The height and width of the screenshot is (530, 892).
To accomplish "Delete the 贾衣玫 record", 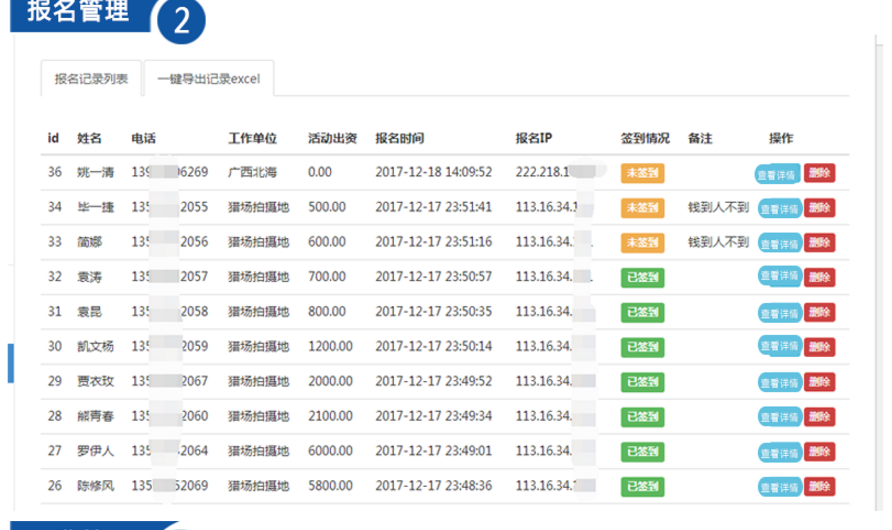I will tap(819, 382).
